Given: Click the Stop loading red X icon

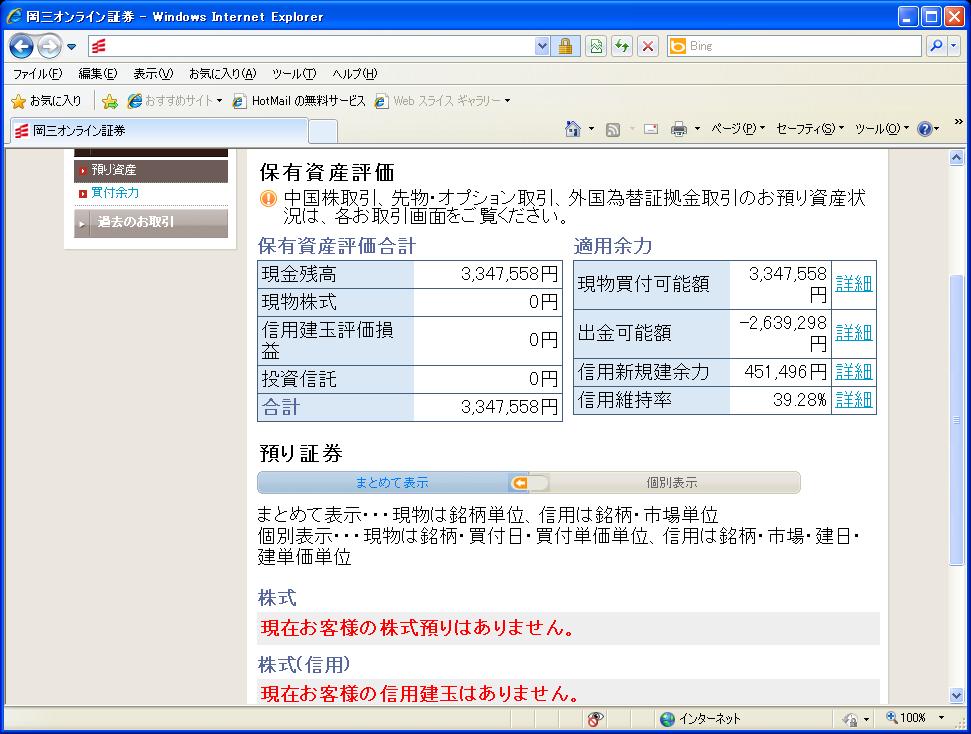Looking at the screenshot, I should pyautogui.click(x=648, y=46).
